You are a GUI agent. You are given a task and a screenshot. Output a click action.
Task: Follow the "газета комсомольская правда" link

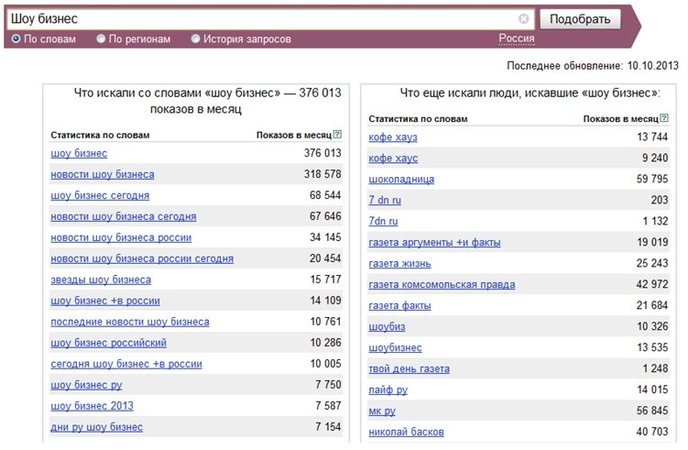pyautogui.click(x=442, y=285)
